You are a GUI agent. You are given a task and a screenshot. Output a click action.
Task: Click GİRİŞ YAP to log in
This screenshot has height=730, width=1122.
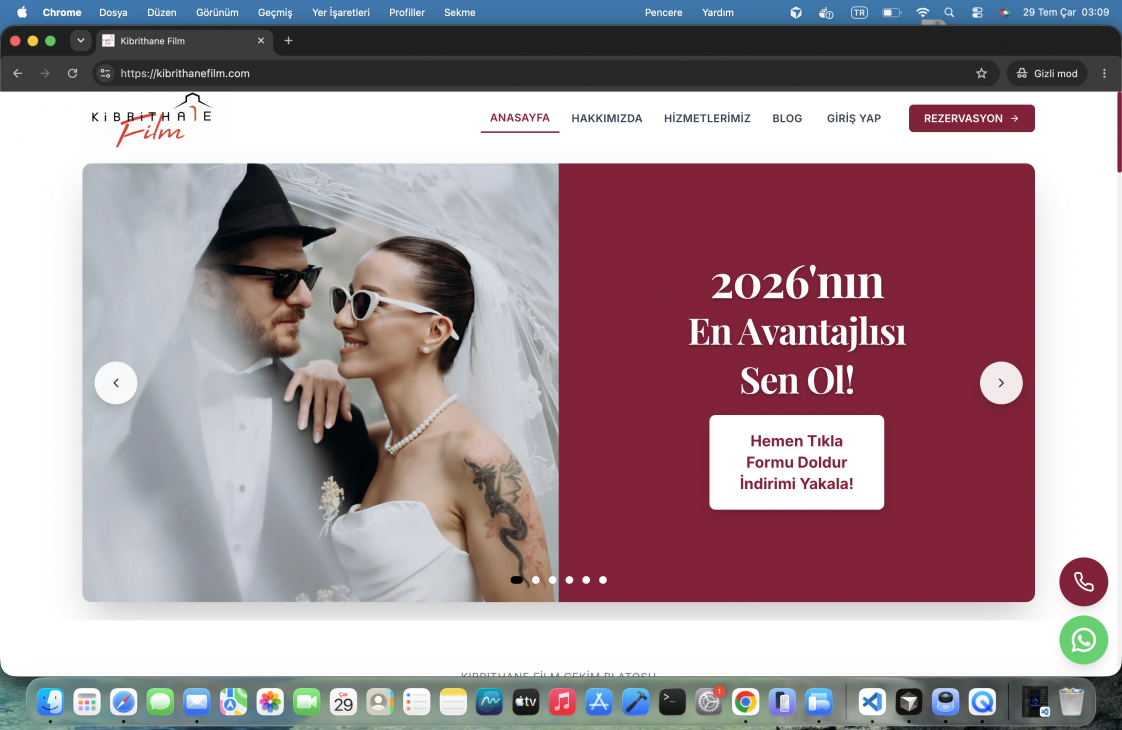854,118
